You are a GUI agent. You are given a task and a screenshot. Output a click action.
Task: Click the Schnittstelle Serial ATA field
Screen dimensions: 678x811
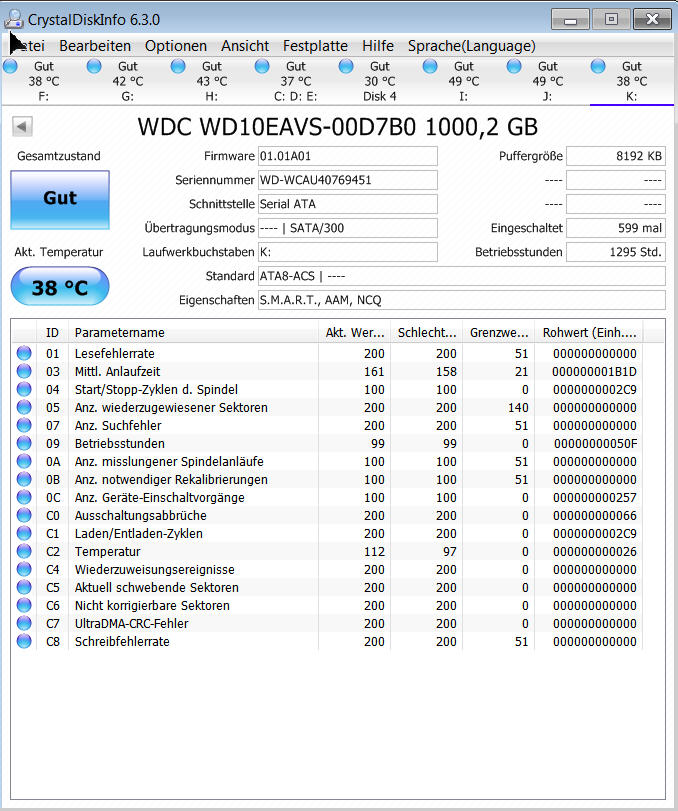[348, 204]
